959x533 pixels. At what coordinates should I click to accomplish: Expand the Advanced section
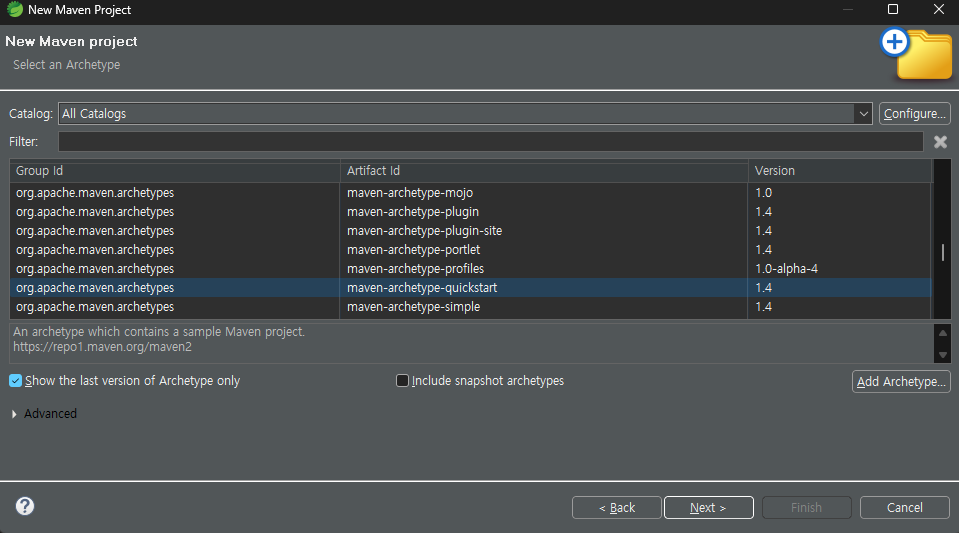(14, 414)
